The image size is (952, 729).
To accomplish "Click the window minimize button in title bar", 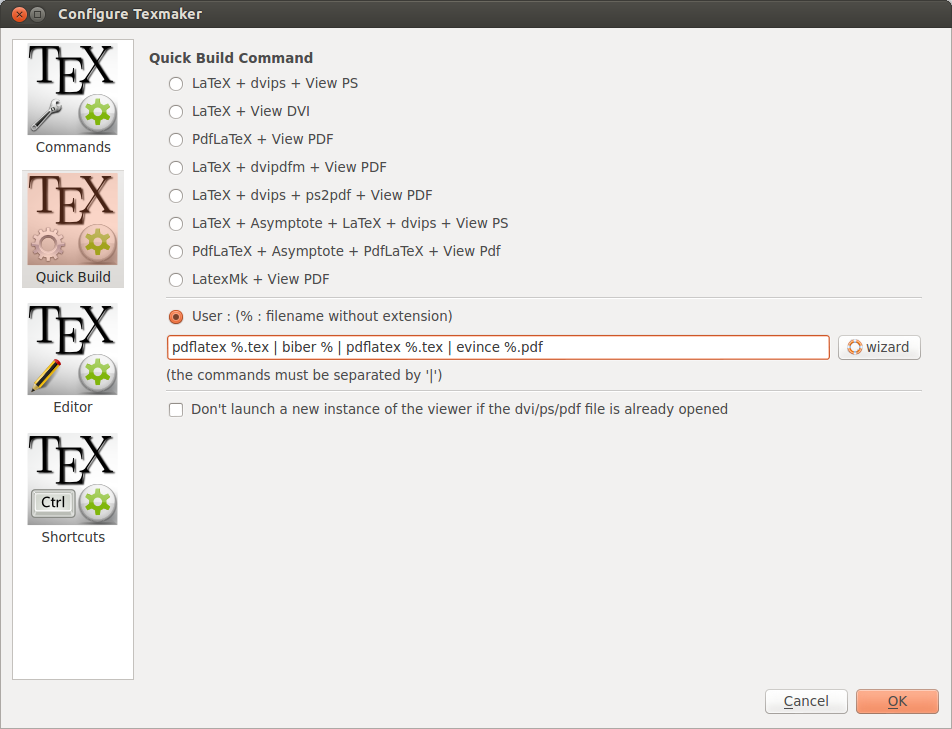I will 37,14.
